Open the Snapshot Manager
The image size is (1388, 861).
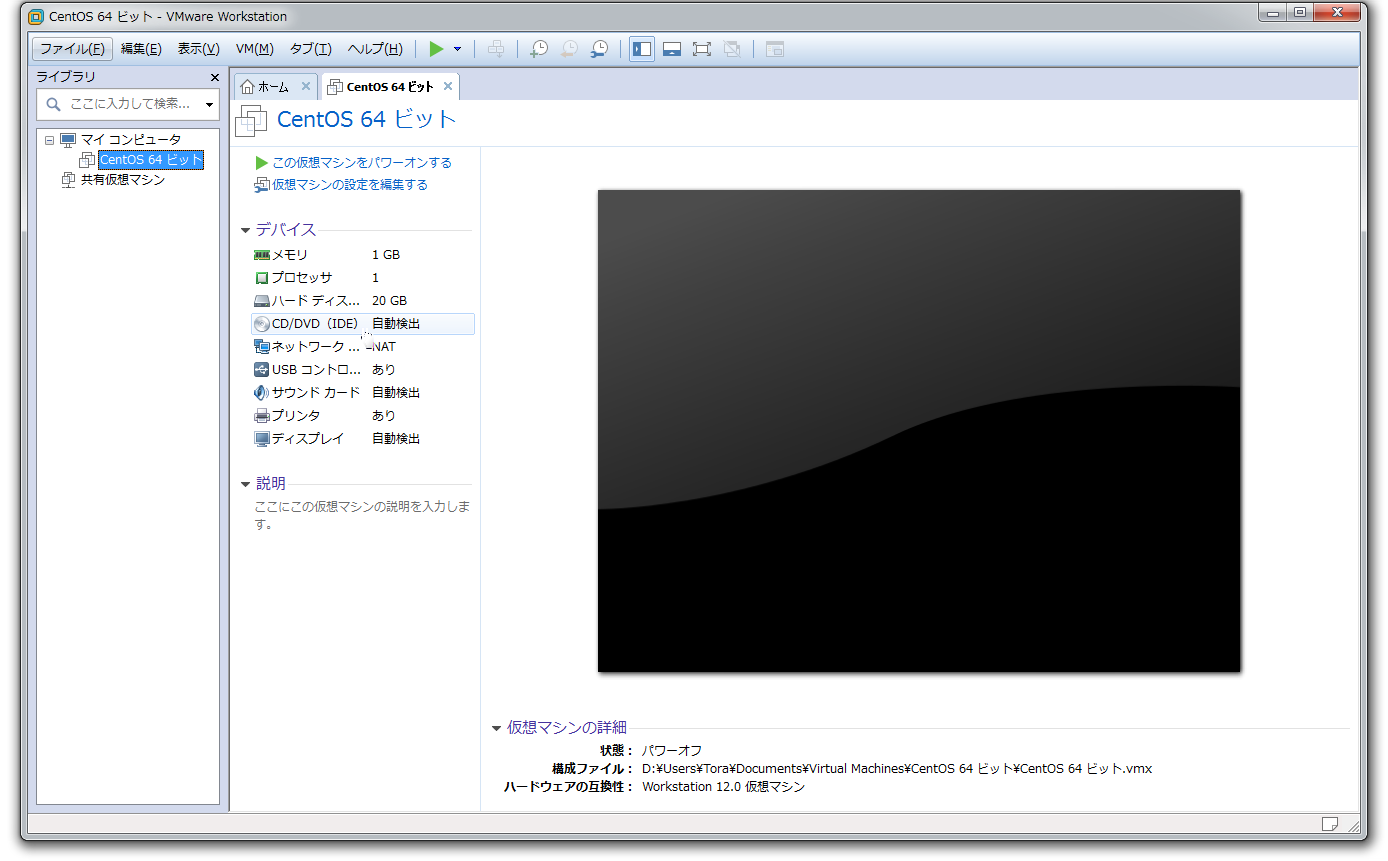click(x=599, y=48)
